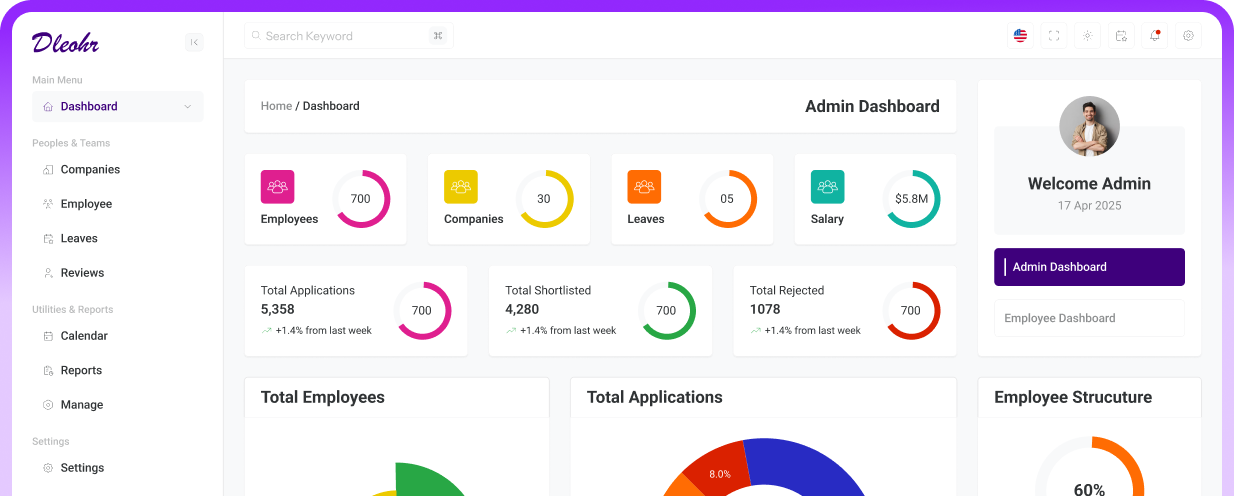This screenshot has height=496, width=1234.
Task: Open notifications bell
Action: pos(1155,36)
